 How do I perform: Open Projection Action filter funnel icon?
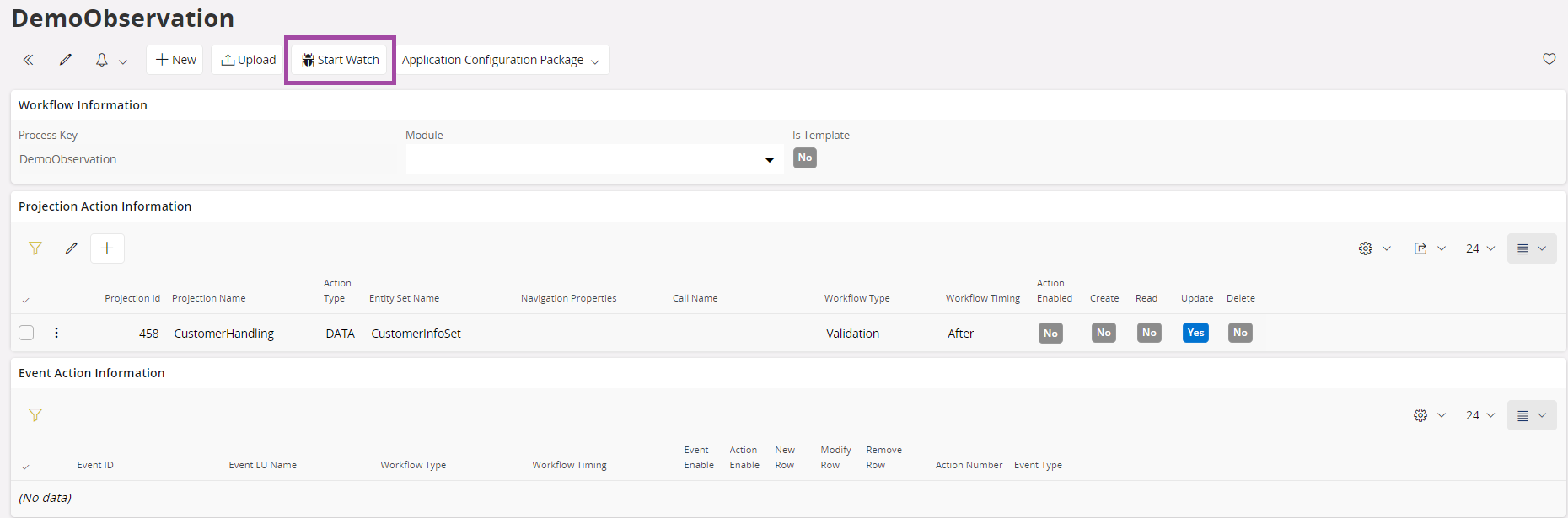35,248
